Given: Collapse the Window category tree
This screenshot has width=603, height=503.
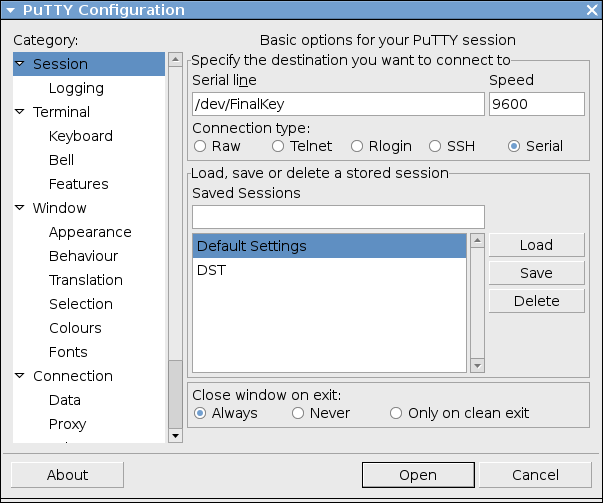Looking at the screenshot, I should pyautogui.click(x=20, y=208).
